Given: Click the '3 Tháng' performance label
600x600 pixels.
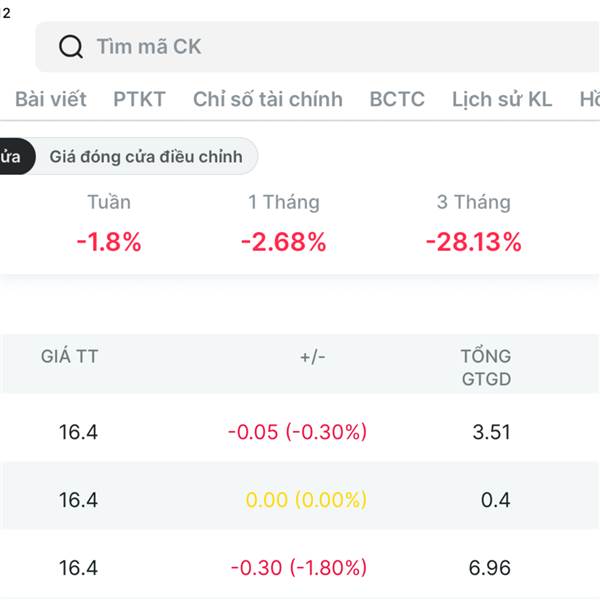Looking at the screenshot, I should 473,202.
